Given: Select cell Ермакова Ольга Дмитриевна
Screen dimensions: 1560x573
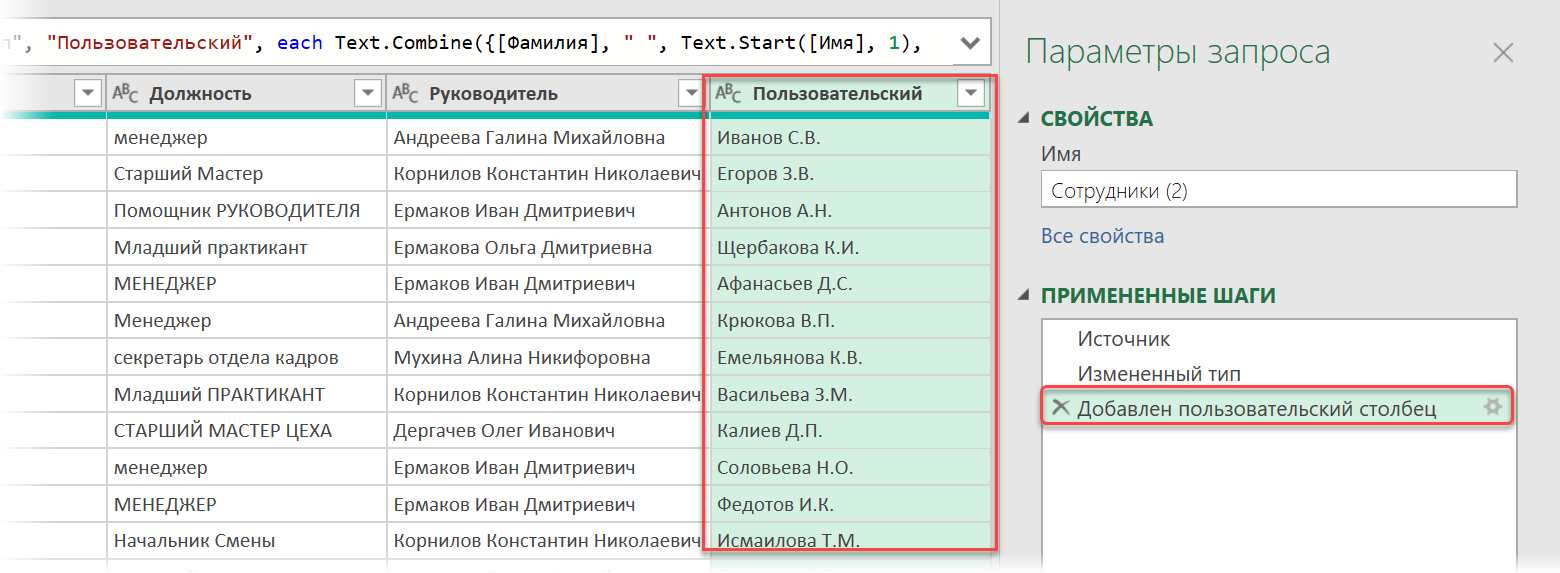Looking at the screenshot, I should [x=547, y=247].
